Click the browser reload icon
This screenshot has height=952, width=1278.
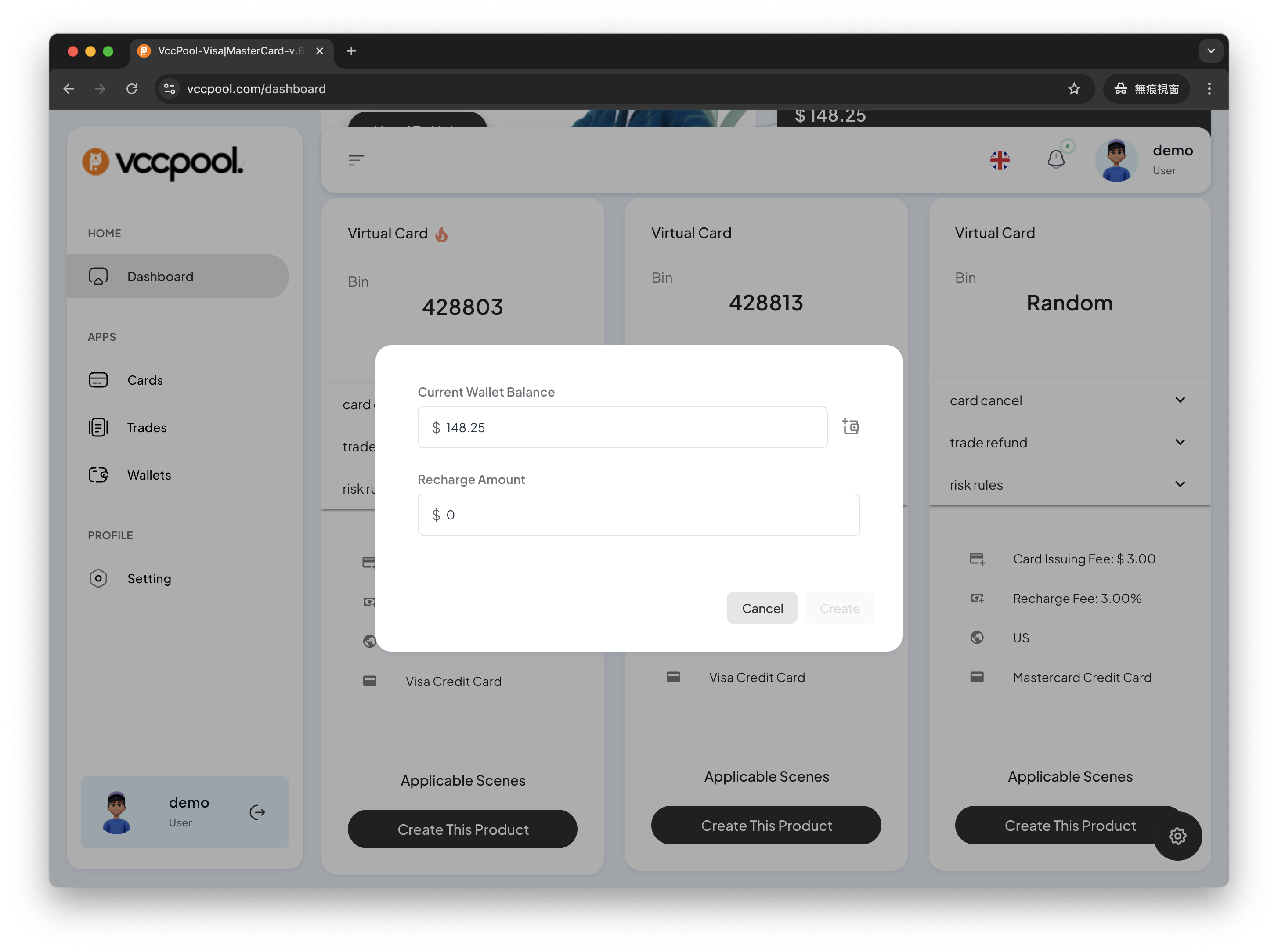132,89
